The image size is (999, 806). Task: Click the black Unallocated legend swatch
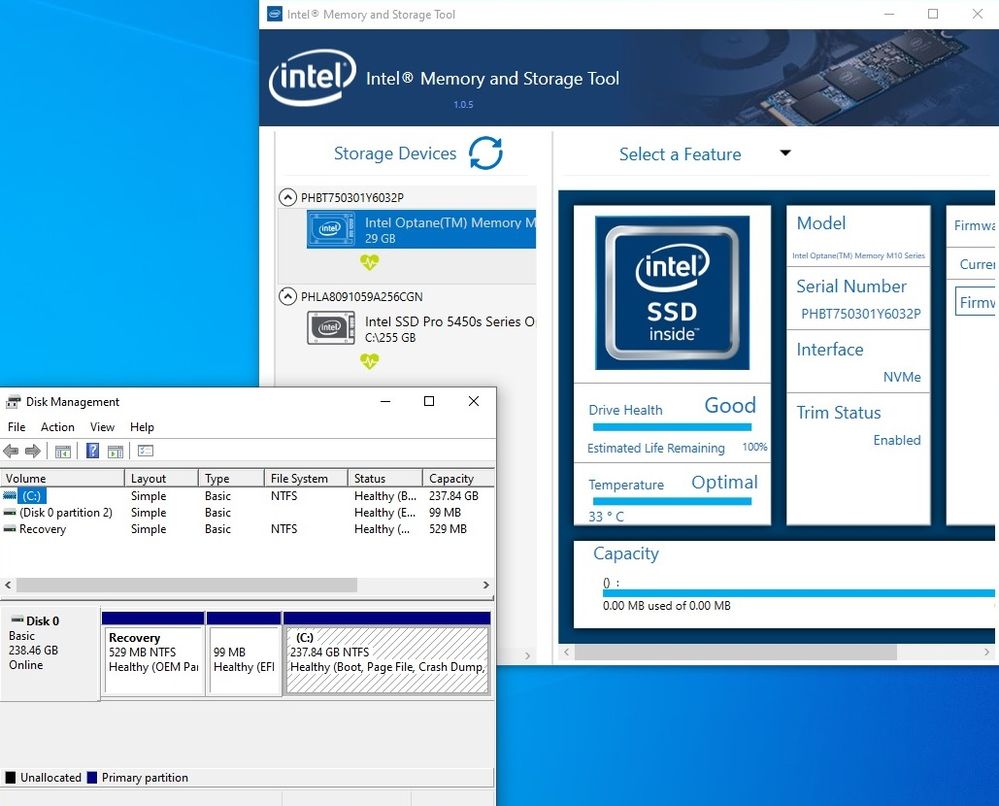point(11,777)
